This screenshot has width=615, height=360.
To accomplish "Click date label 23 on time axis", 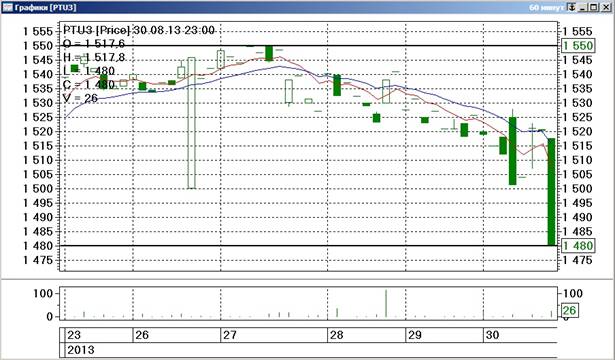I will click(74, 335).
